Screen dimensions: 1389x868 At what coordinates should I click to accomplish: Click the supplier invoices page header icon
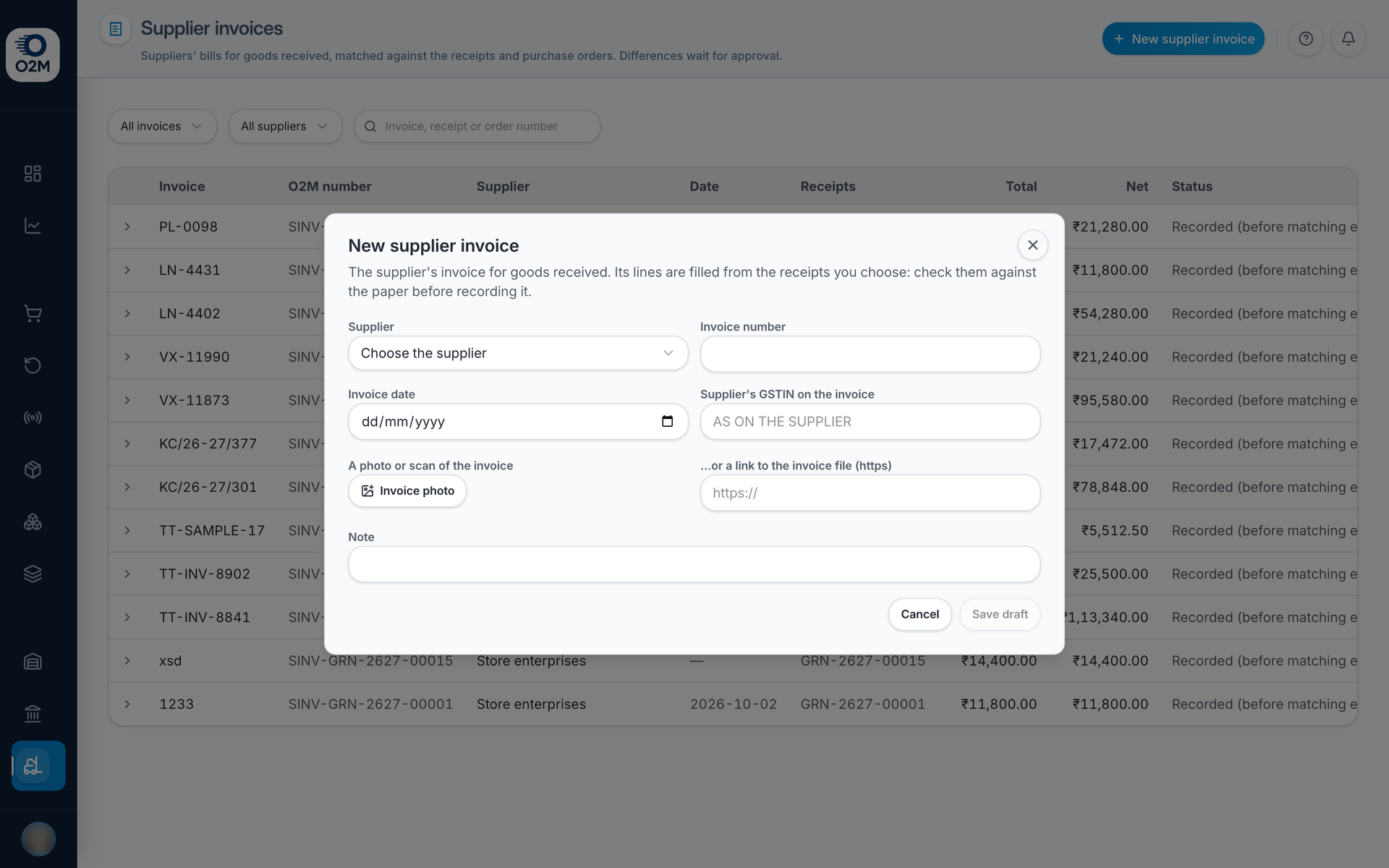coord(116,29)
